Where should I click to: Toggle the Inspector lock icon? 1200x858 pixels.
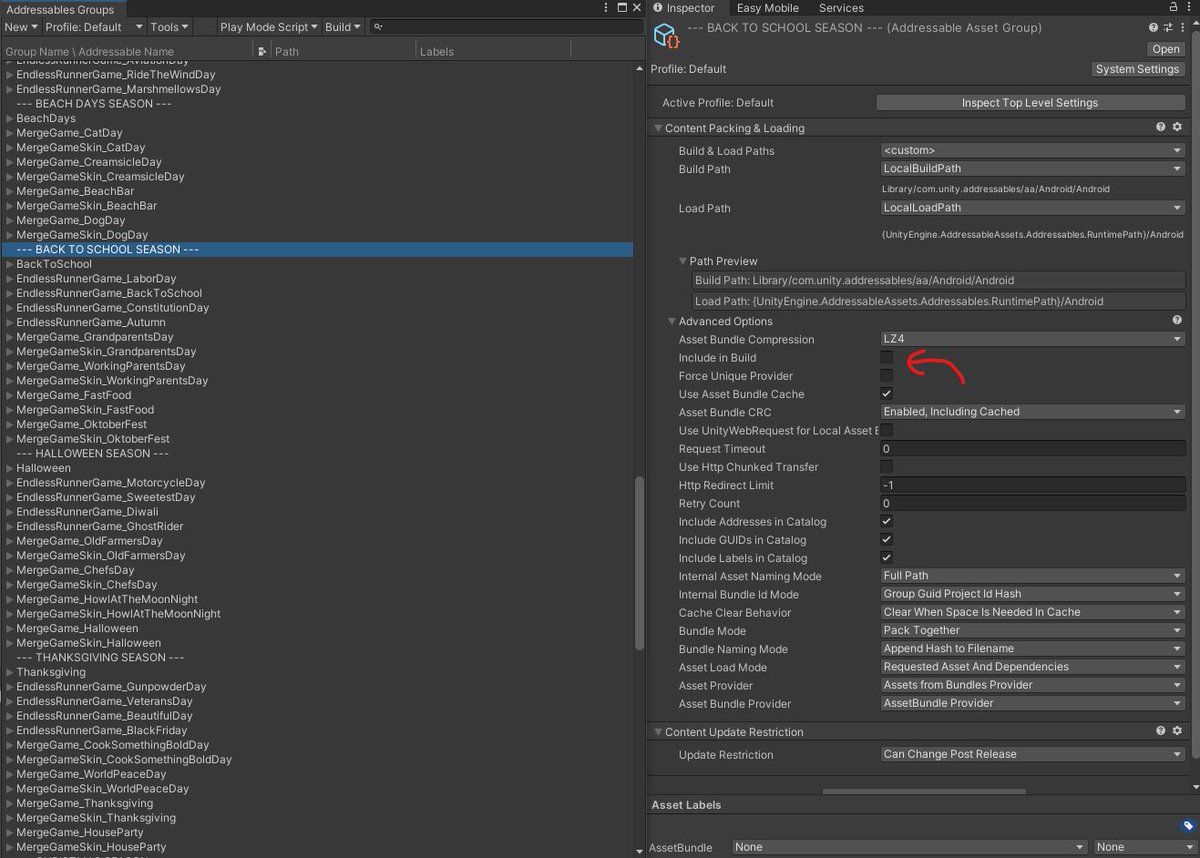(x=1173, y=8)
